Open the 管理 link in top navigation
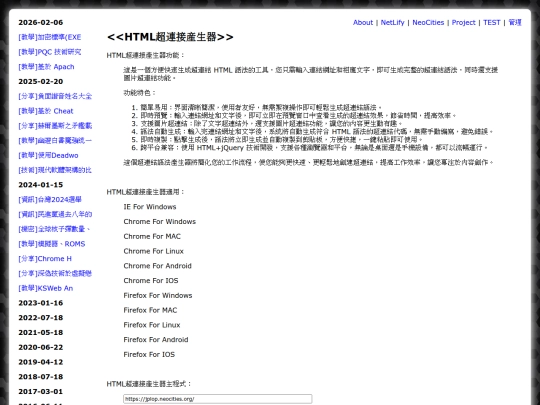This screenshot has height=405, width=540. click(515, 22)
